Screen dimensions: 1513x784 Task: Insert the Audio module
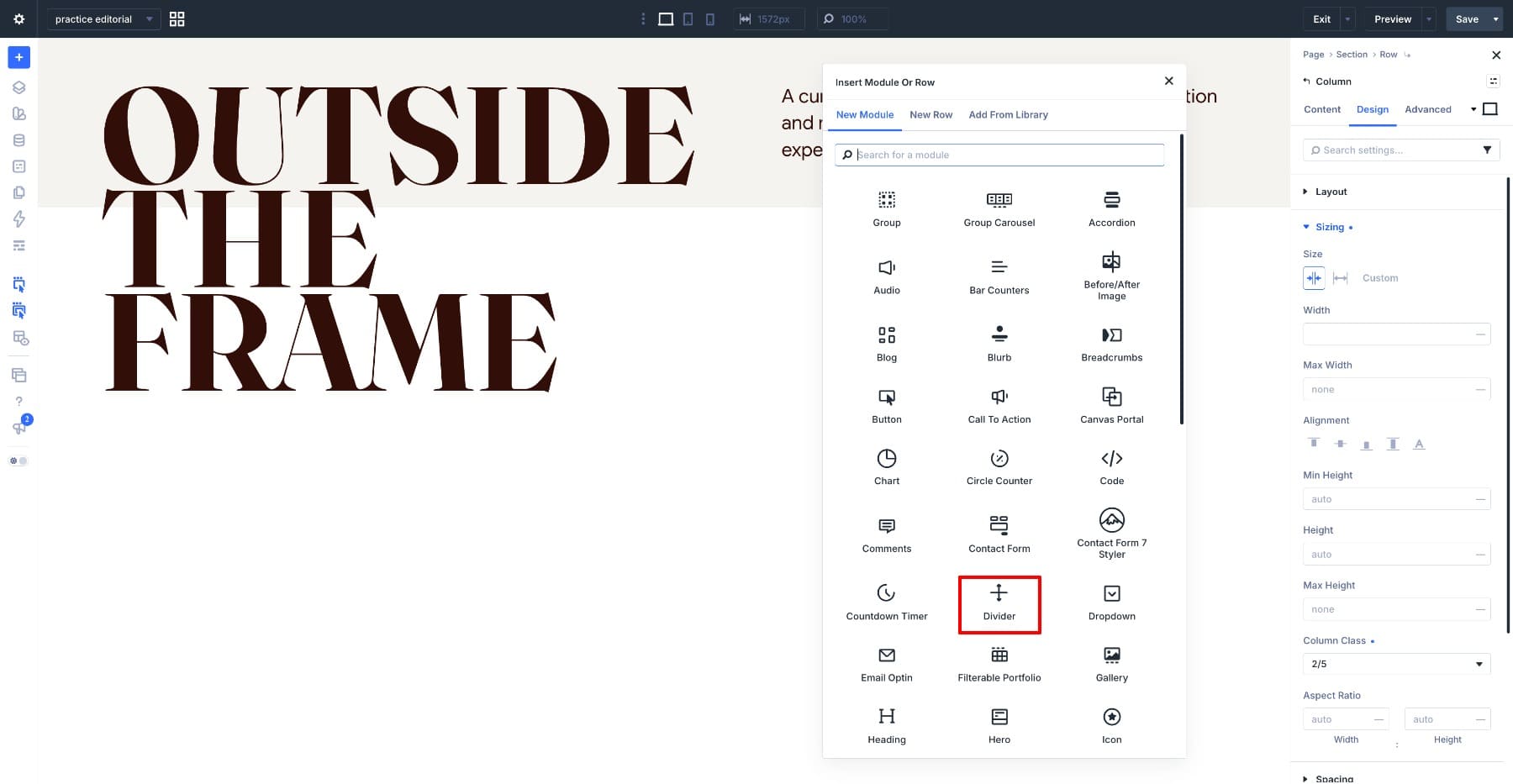(x=887, y=276)
